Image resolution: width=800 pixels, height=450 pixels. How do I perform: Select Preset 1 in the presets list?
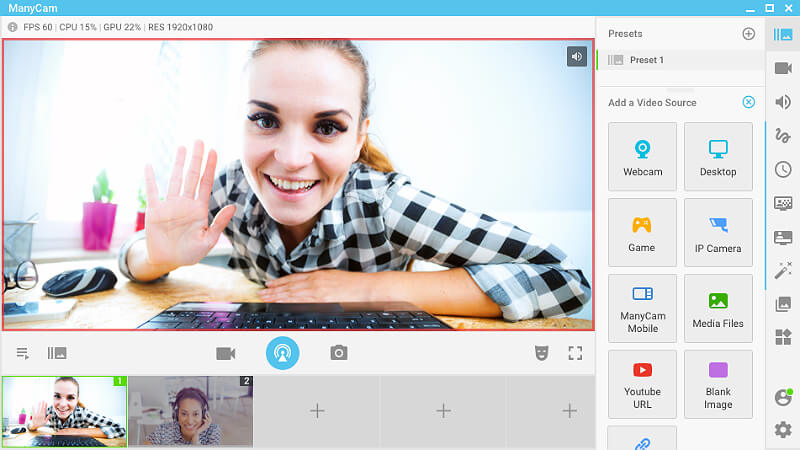coord(646,60)
